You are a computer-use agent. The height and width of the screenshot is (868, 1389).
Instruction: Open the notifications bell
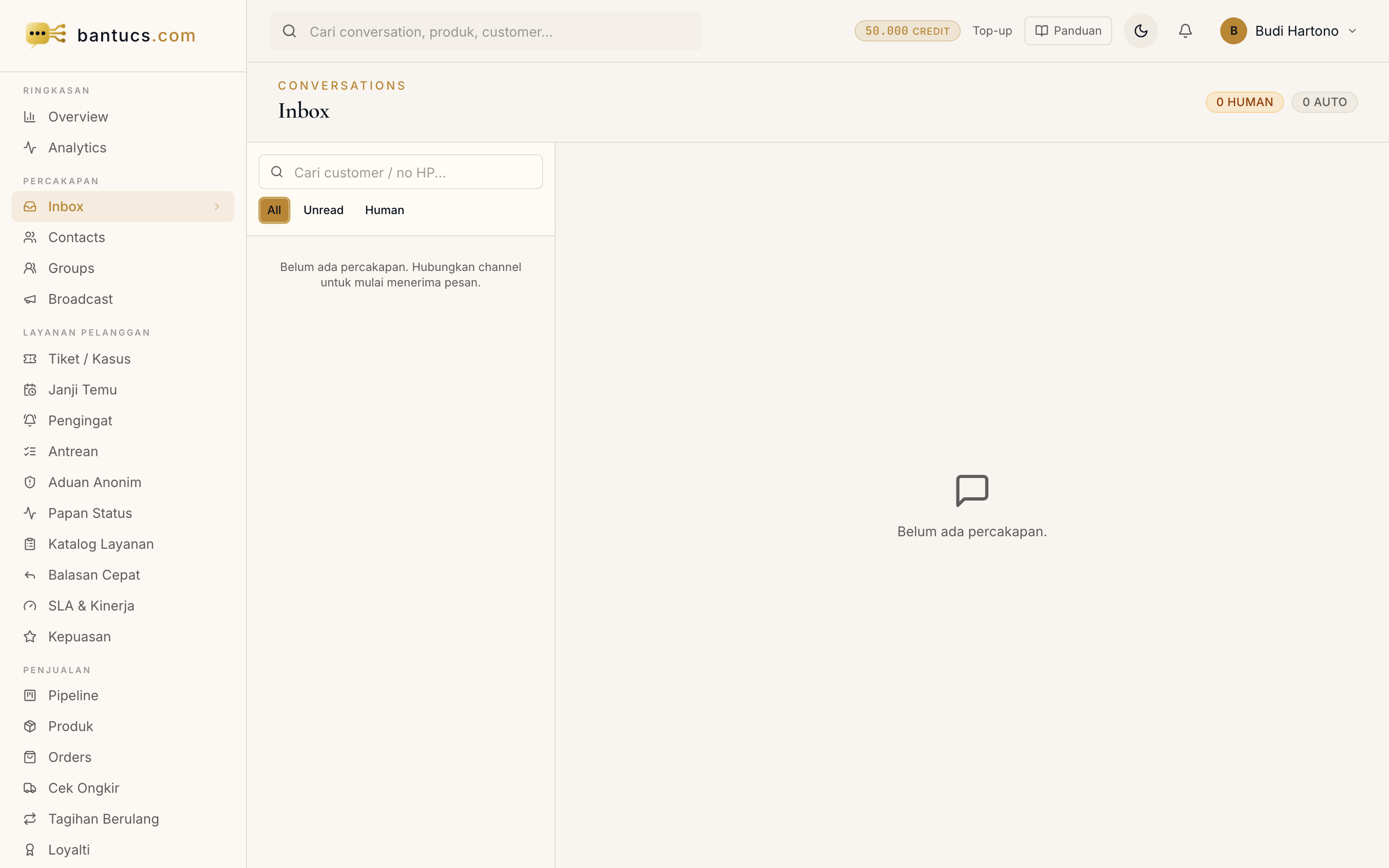[1185, 31]
